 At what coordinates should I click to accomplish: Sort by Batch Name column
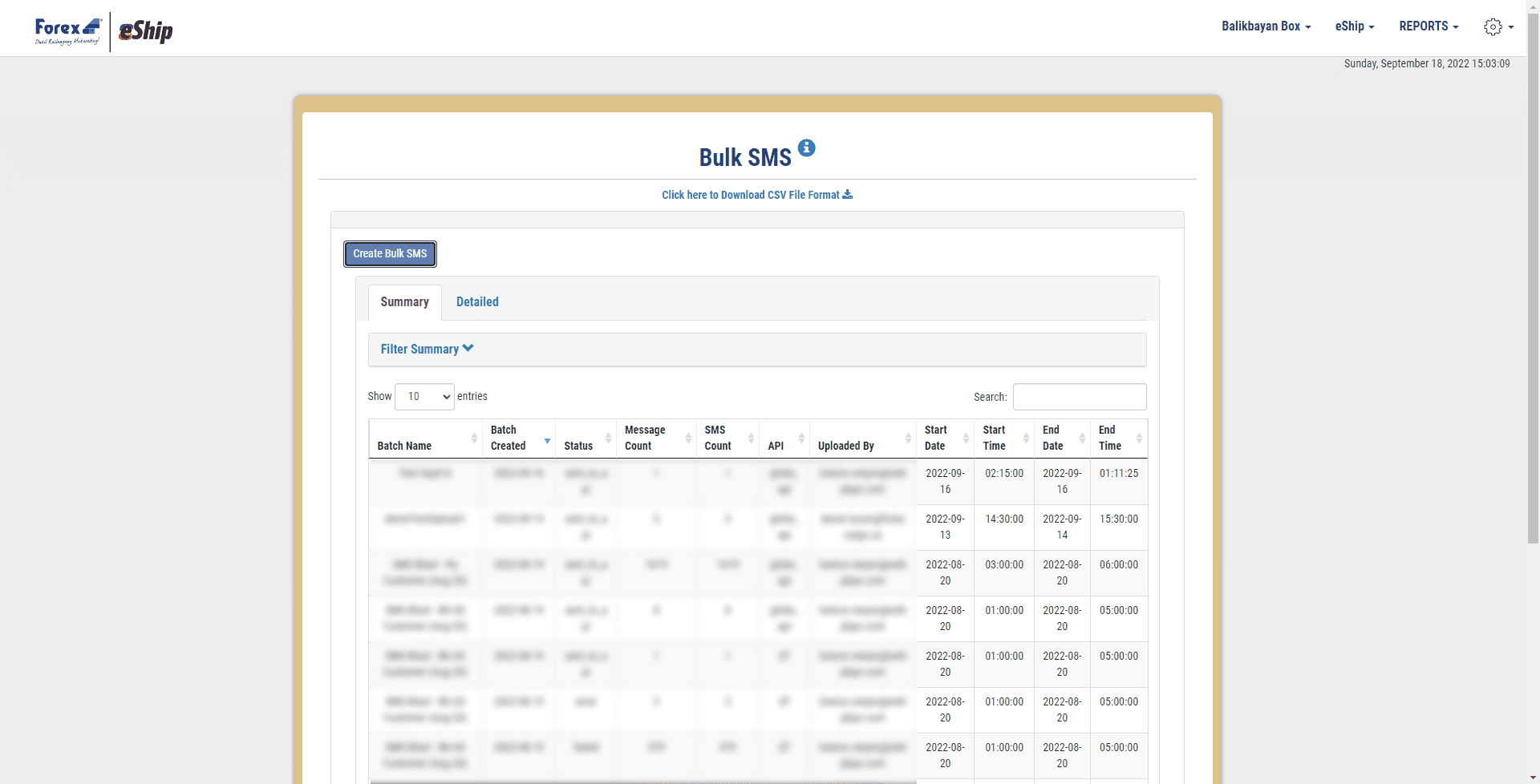tap(426, 438)
